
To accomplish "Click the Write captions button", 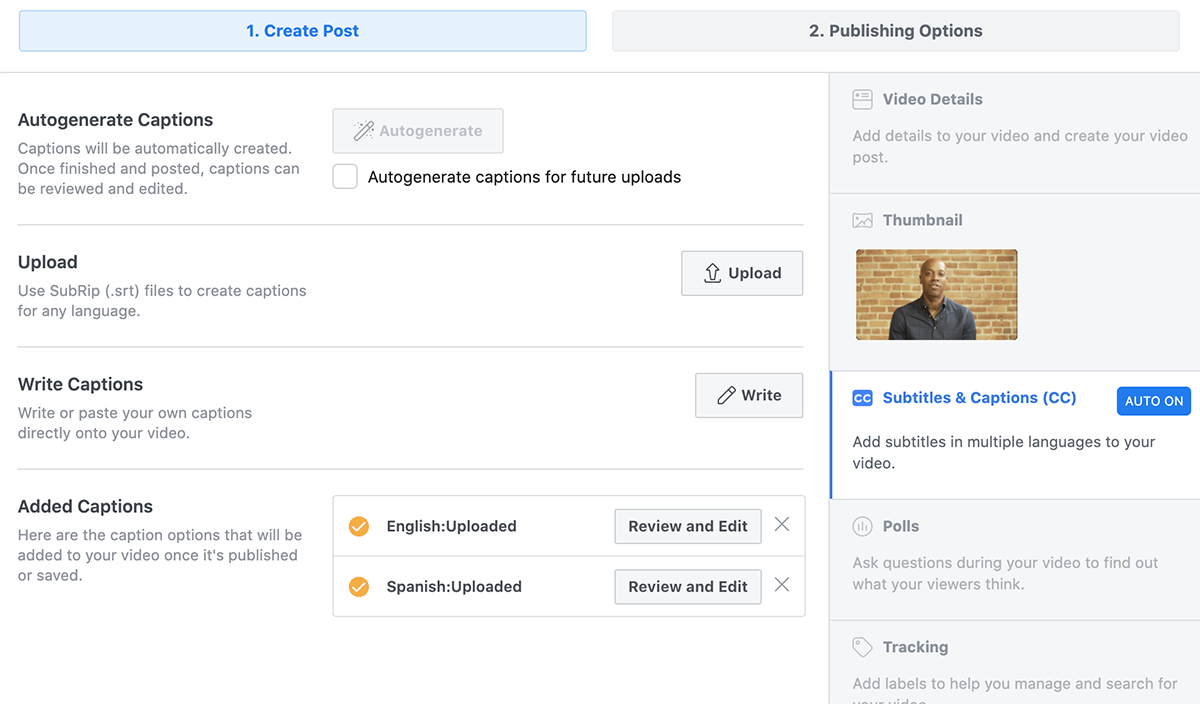I will [749, 395].
